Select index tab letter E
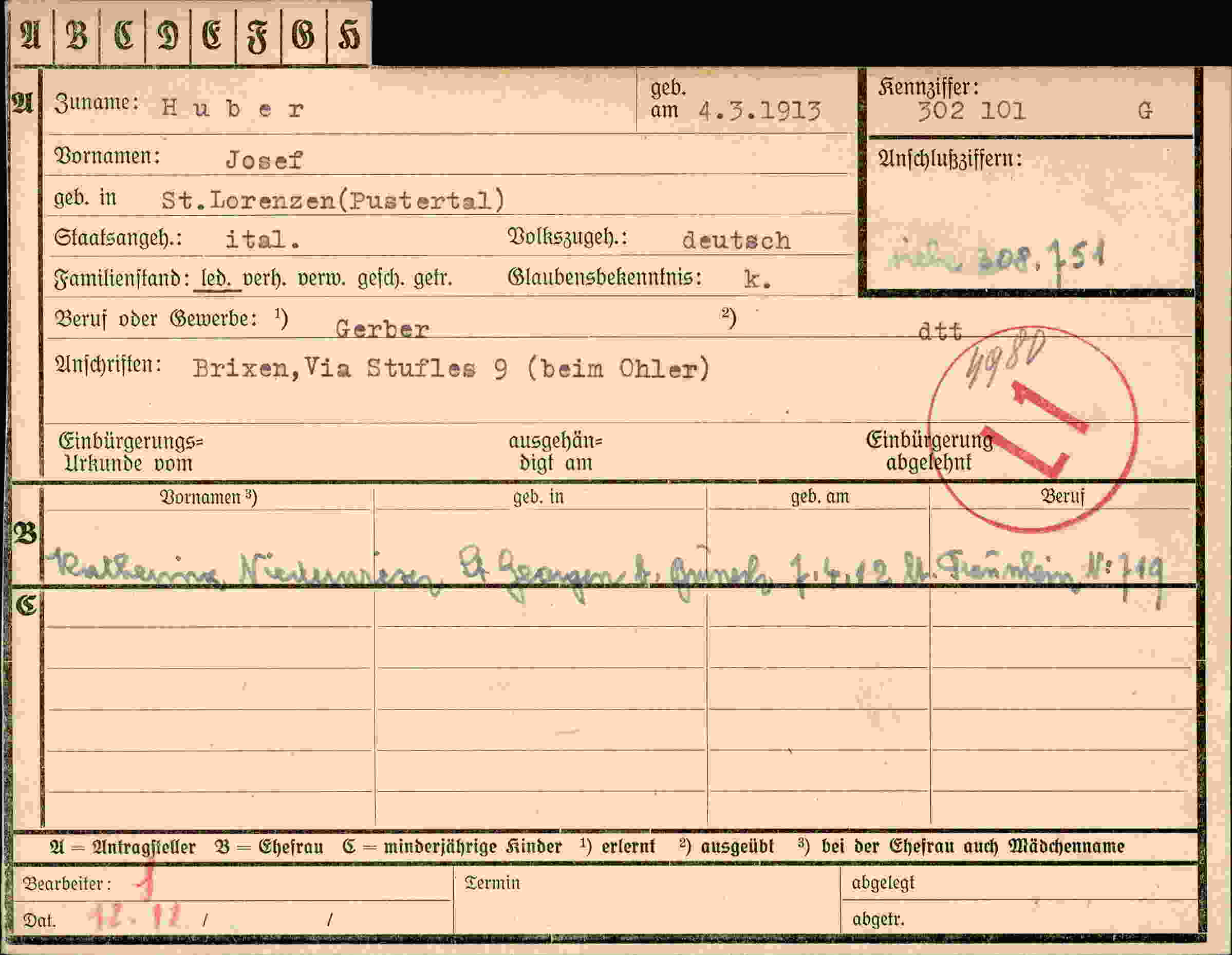Viewport: 1232px width, 955px height. coord(213,35)
